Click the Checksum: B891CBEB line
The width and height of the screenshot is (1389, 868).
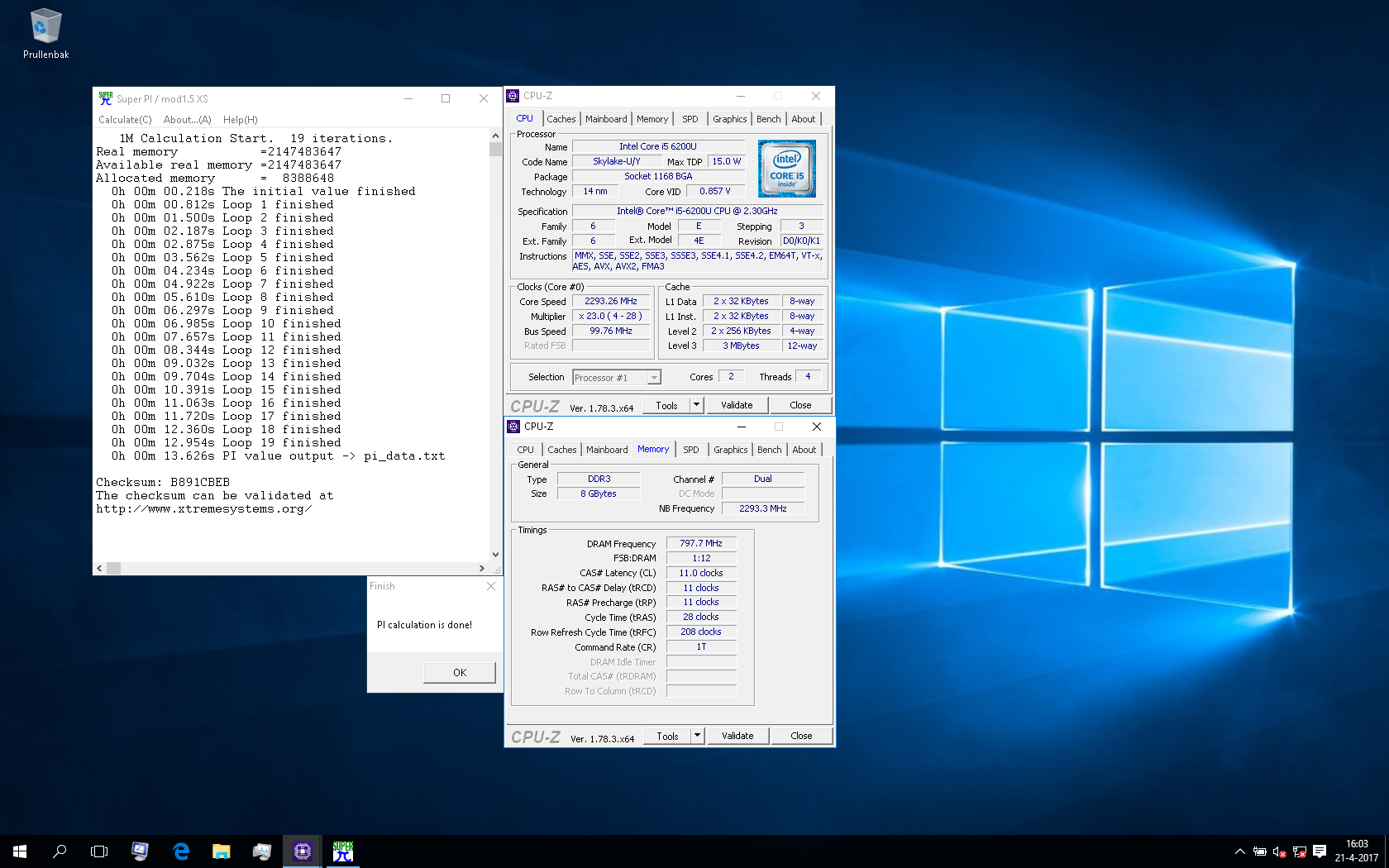click(x=163, y=483)
